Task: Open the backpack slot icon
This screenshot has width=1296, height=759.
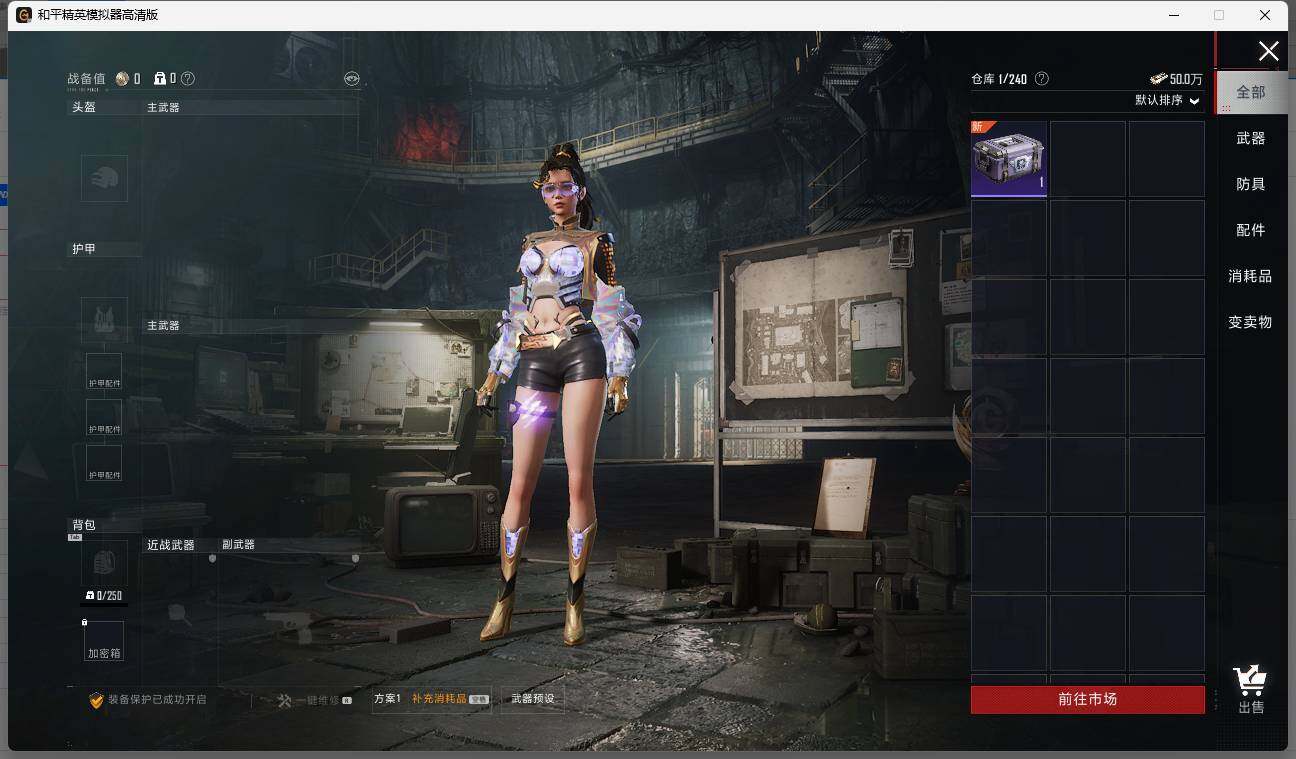Action: pyautogui.click(x=104, y=564)
